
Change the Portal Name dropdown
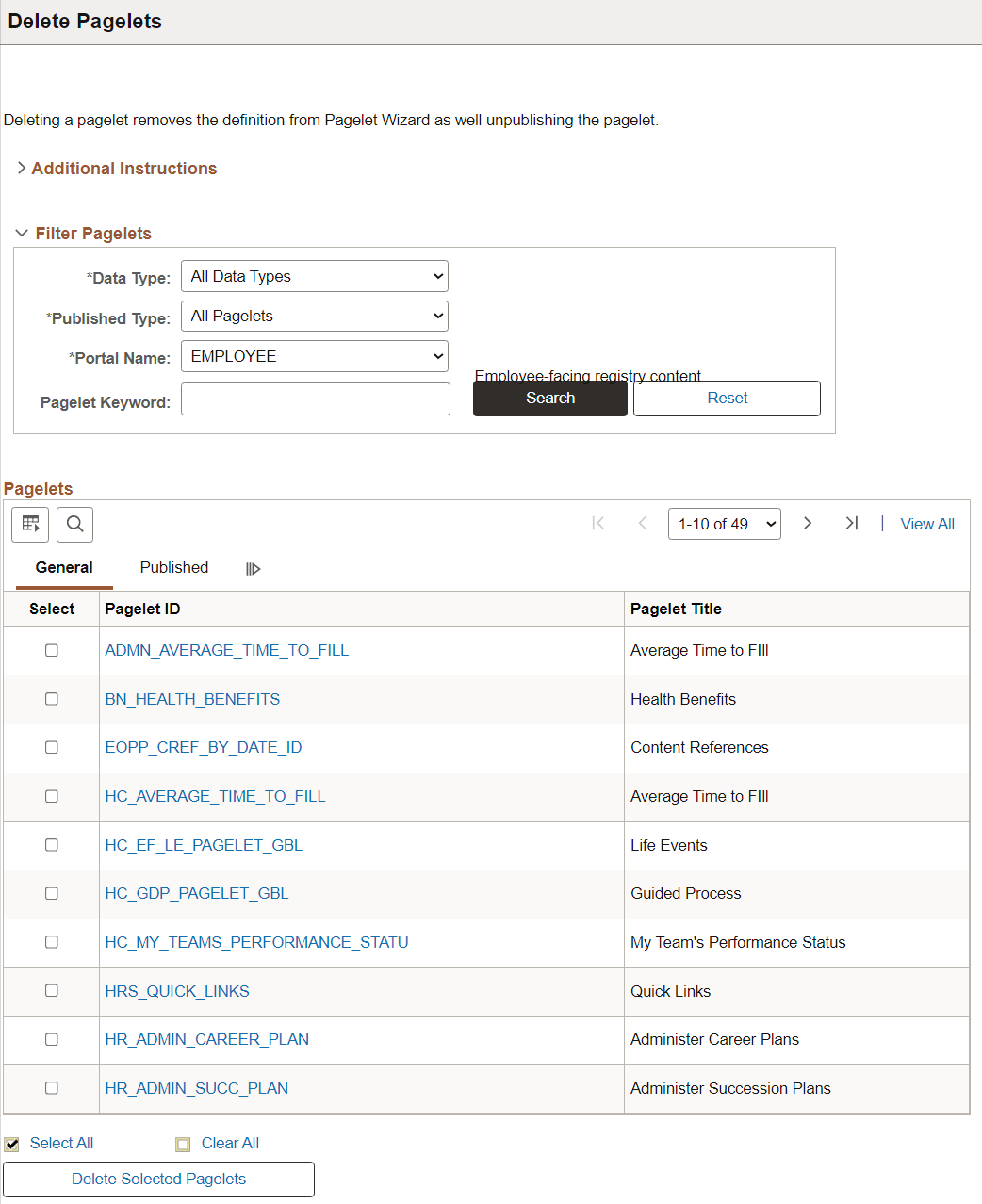314,356
